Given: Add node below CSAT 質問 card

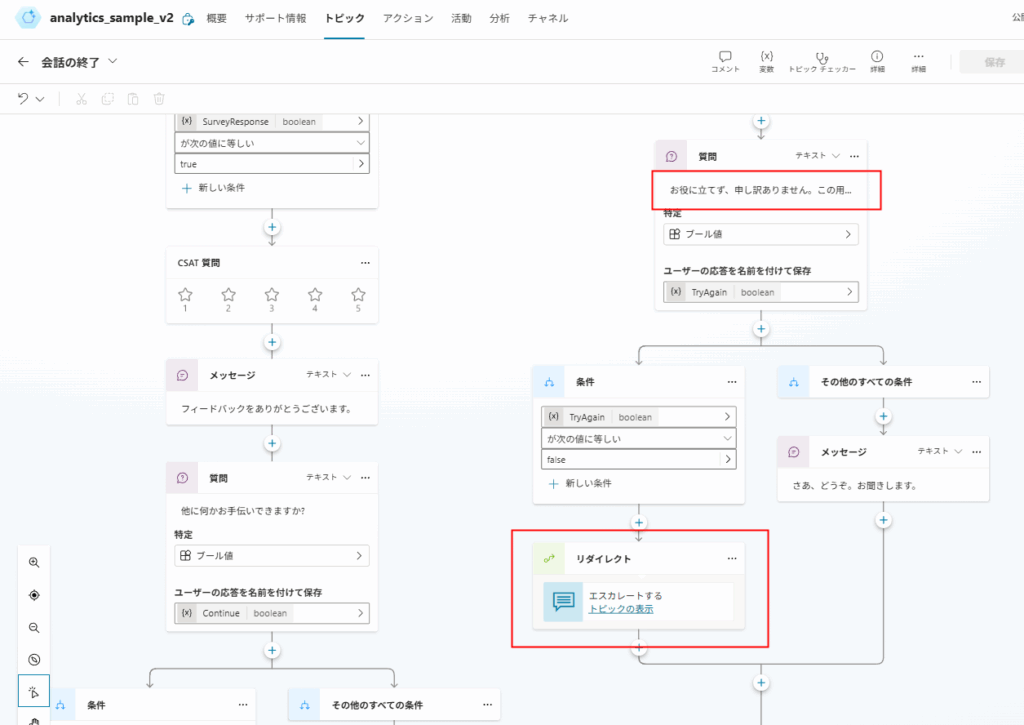Looking at the screenshot, I should click(272, 342).
